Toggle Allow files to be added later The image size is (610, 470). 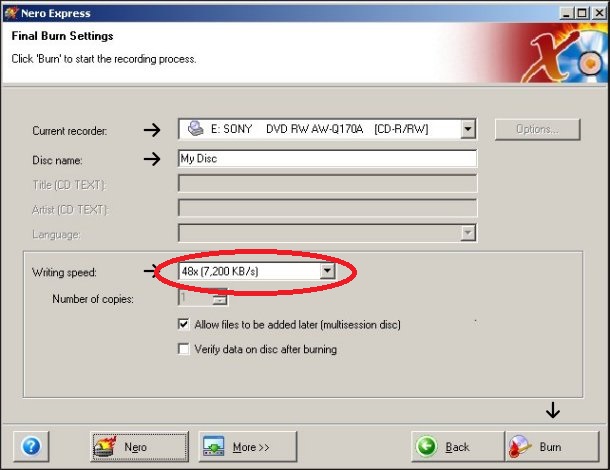[184, 324]
